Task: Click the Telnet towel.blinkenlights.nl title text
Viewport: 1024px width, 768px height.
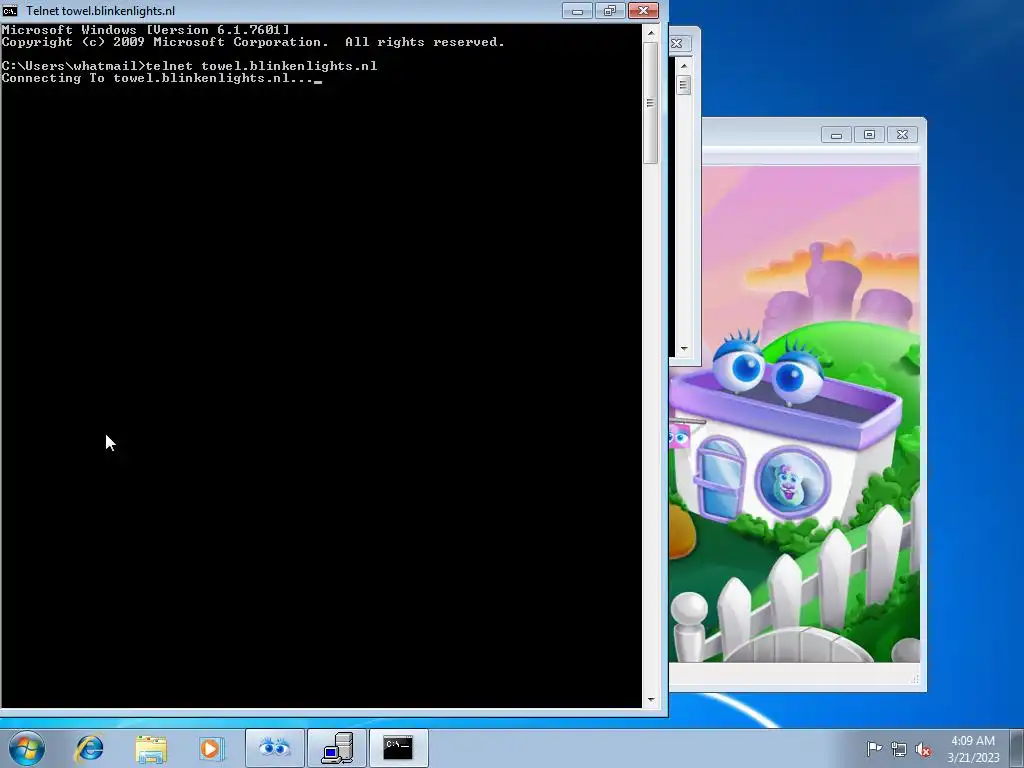Action: click(x=101, y=11)
